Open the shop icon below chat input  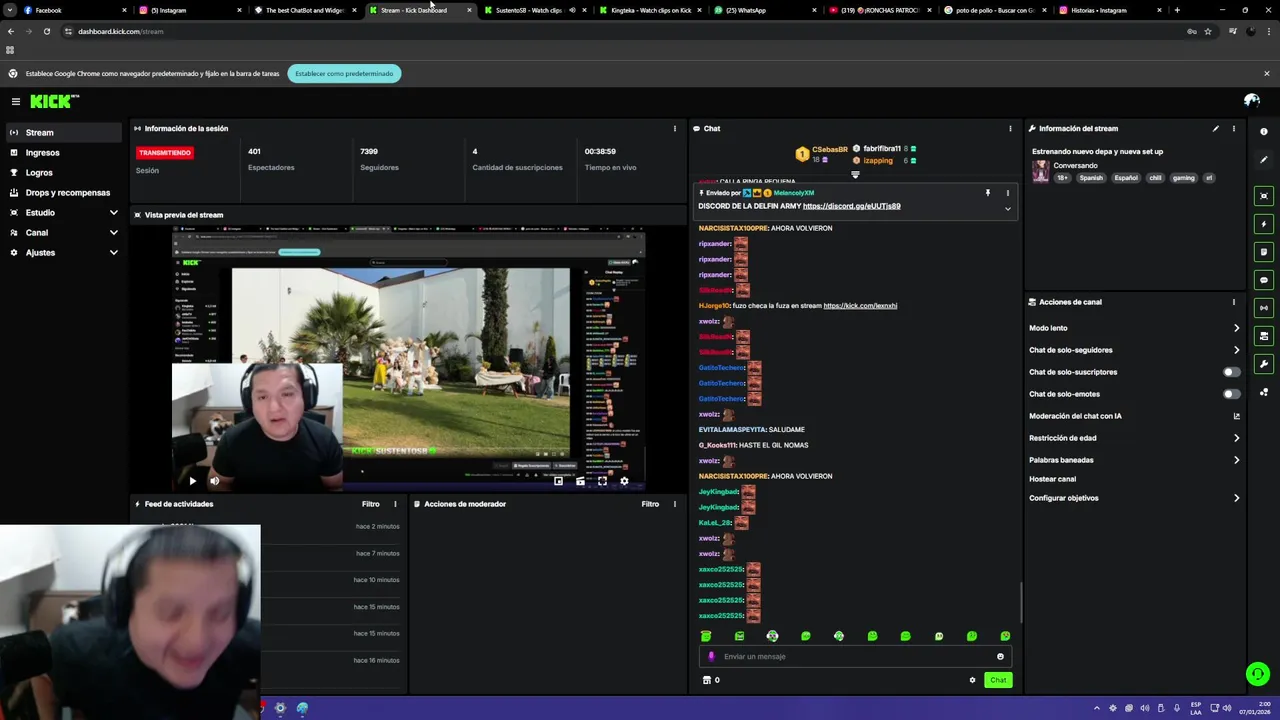707,680
